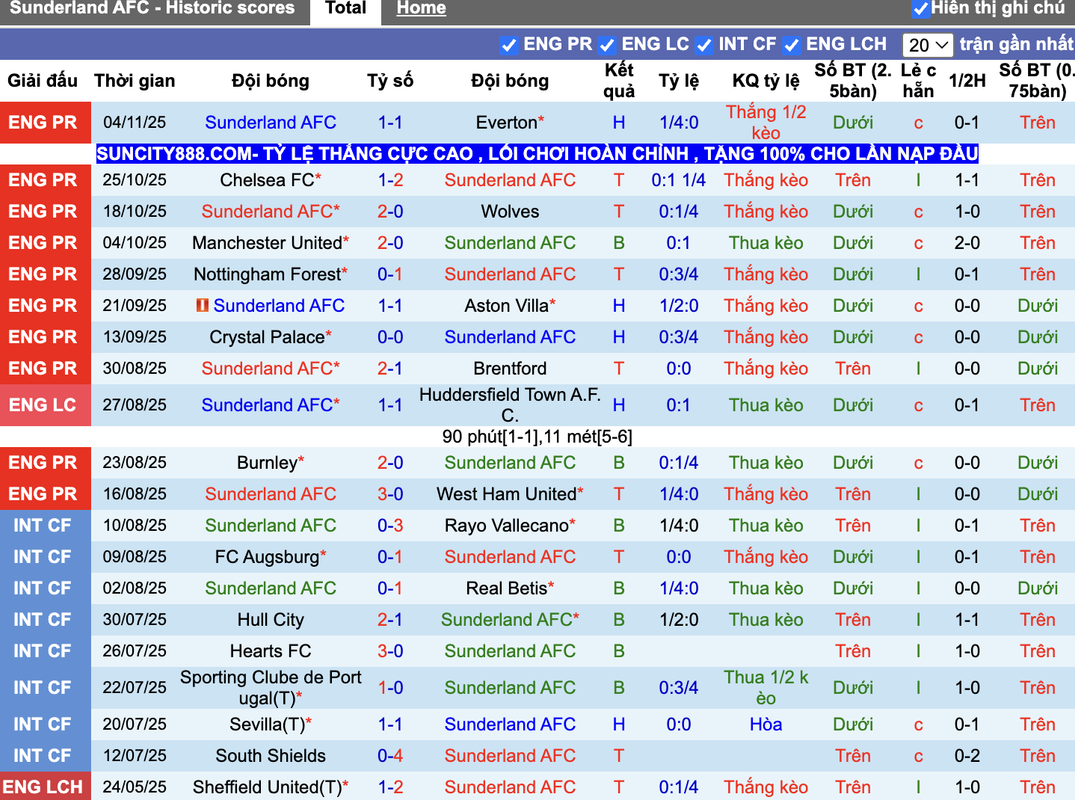Click the date 25/10/25
1075x800 pixels.
(134, 180)
